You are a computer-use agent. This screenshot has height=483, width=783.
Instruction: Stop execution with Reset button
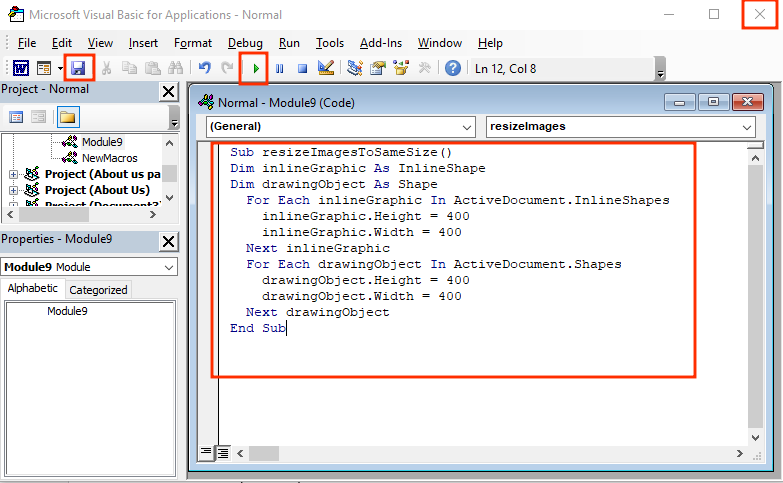[x=302, y=68]
